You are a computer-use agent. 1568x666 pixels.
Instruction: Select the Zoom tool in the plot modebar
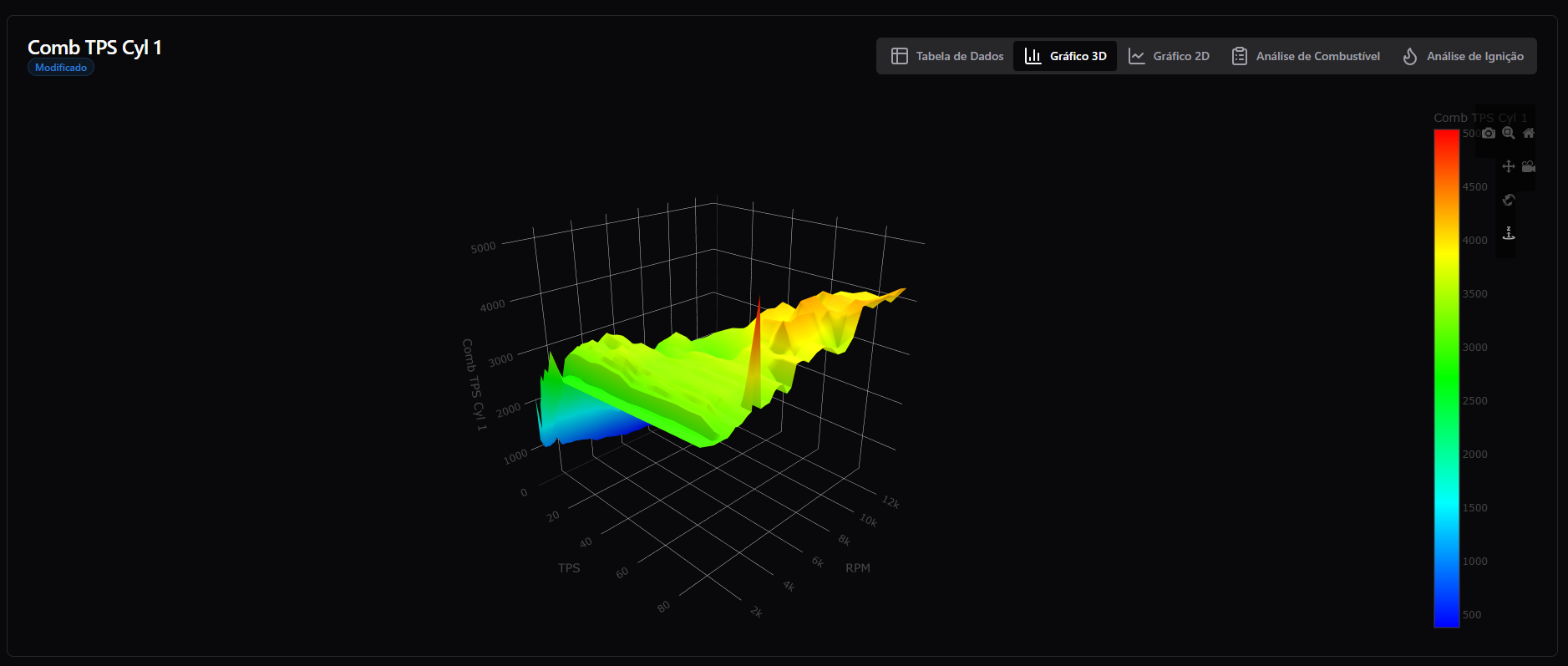pos(1508,134)
